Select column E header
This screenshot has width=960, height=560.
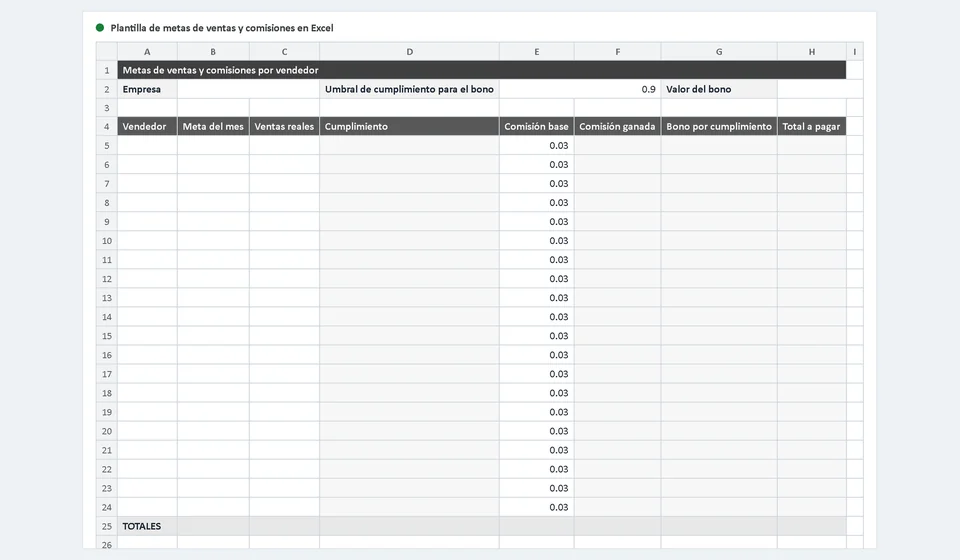tap(536, 51)
